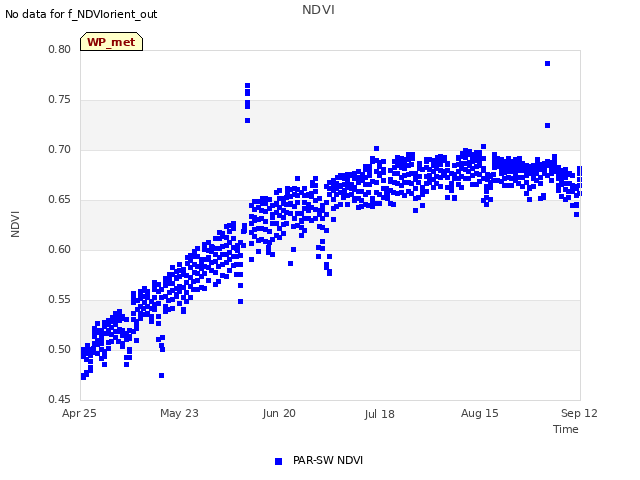Screen dimensions: 640x480
Task: Click the WP_met label box
Action: point(111,42)
